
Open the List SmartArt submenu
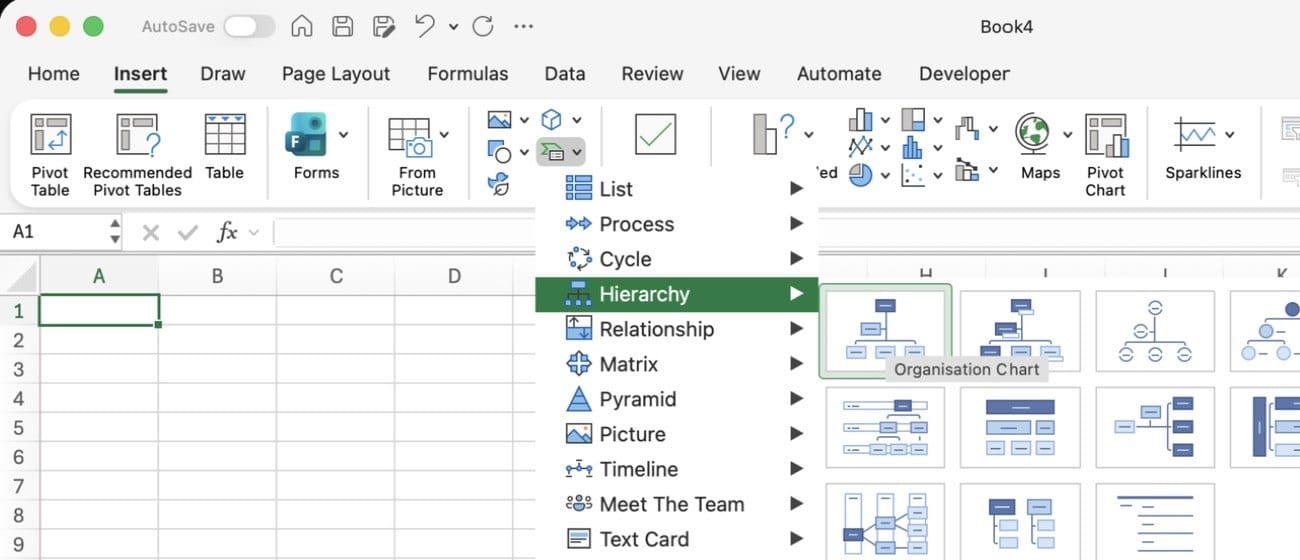point(677,189)
